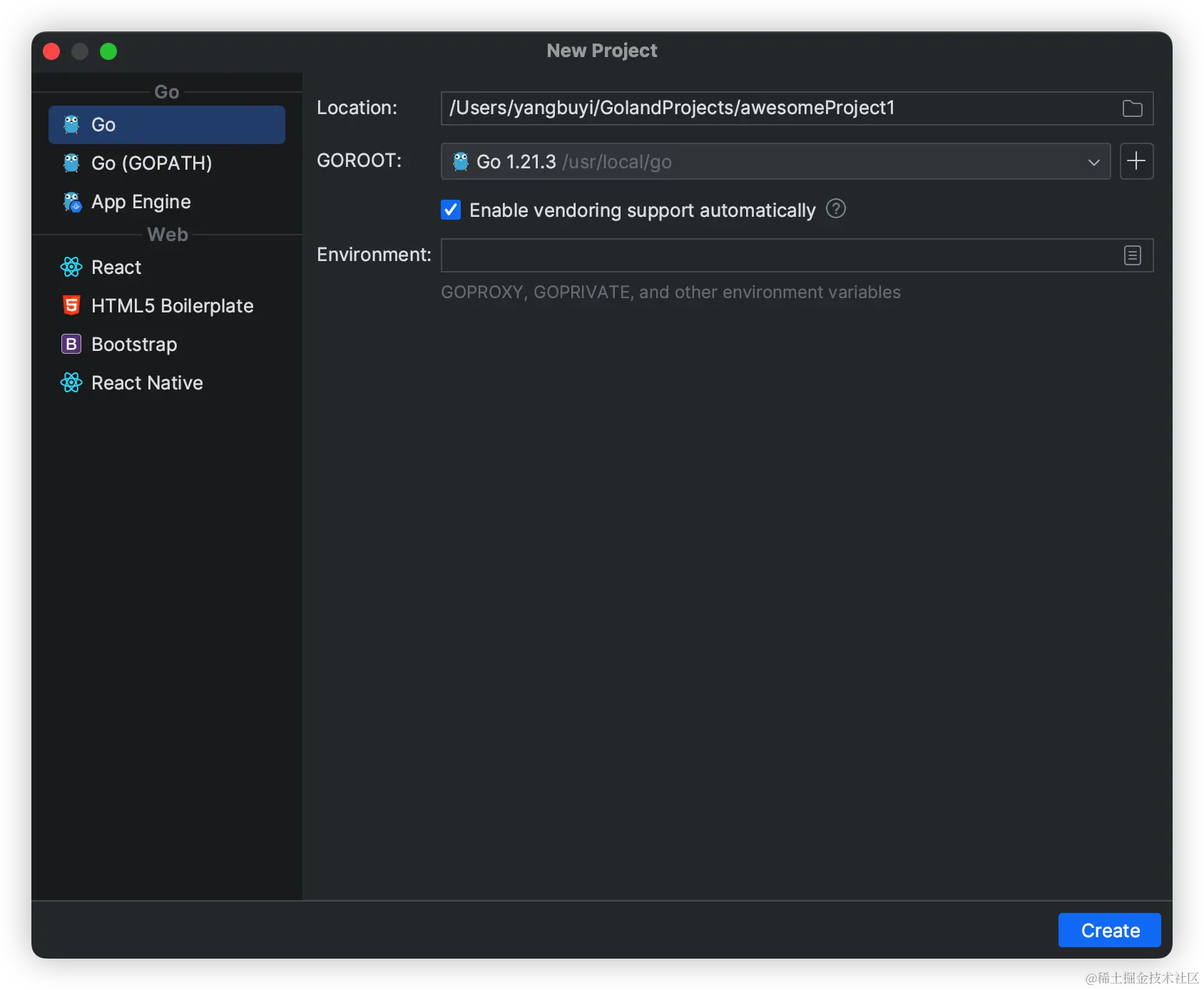The width and height of the screenshot is (1204, 990).
Task: Select the Go project type
Action: pos(167,125)
